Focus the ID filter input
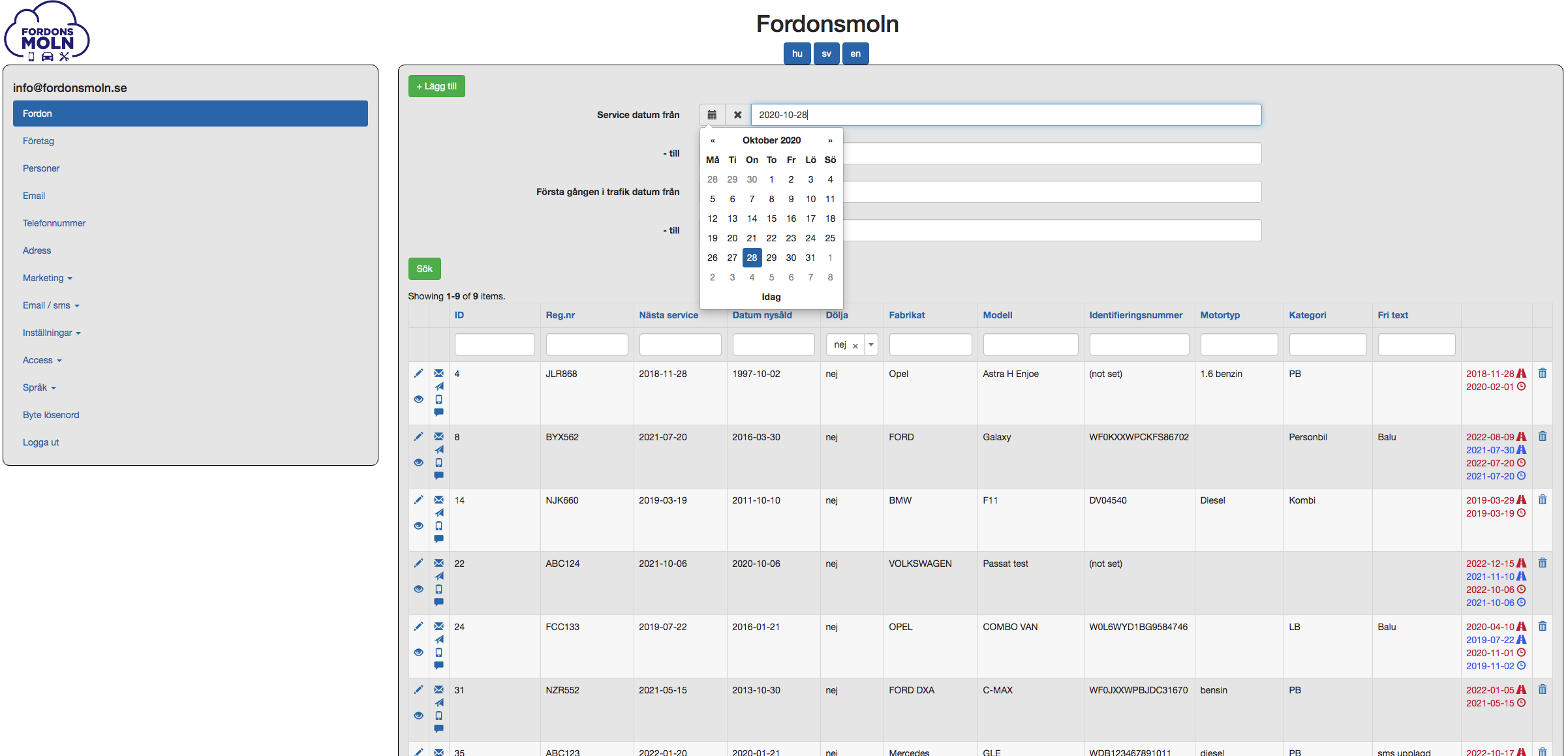 (x=495, y=344)
